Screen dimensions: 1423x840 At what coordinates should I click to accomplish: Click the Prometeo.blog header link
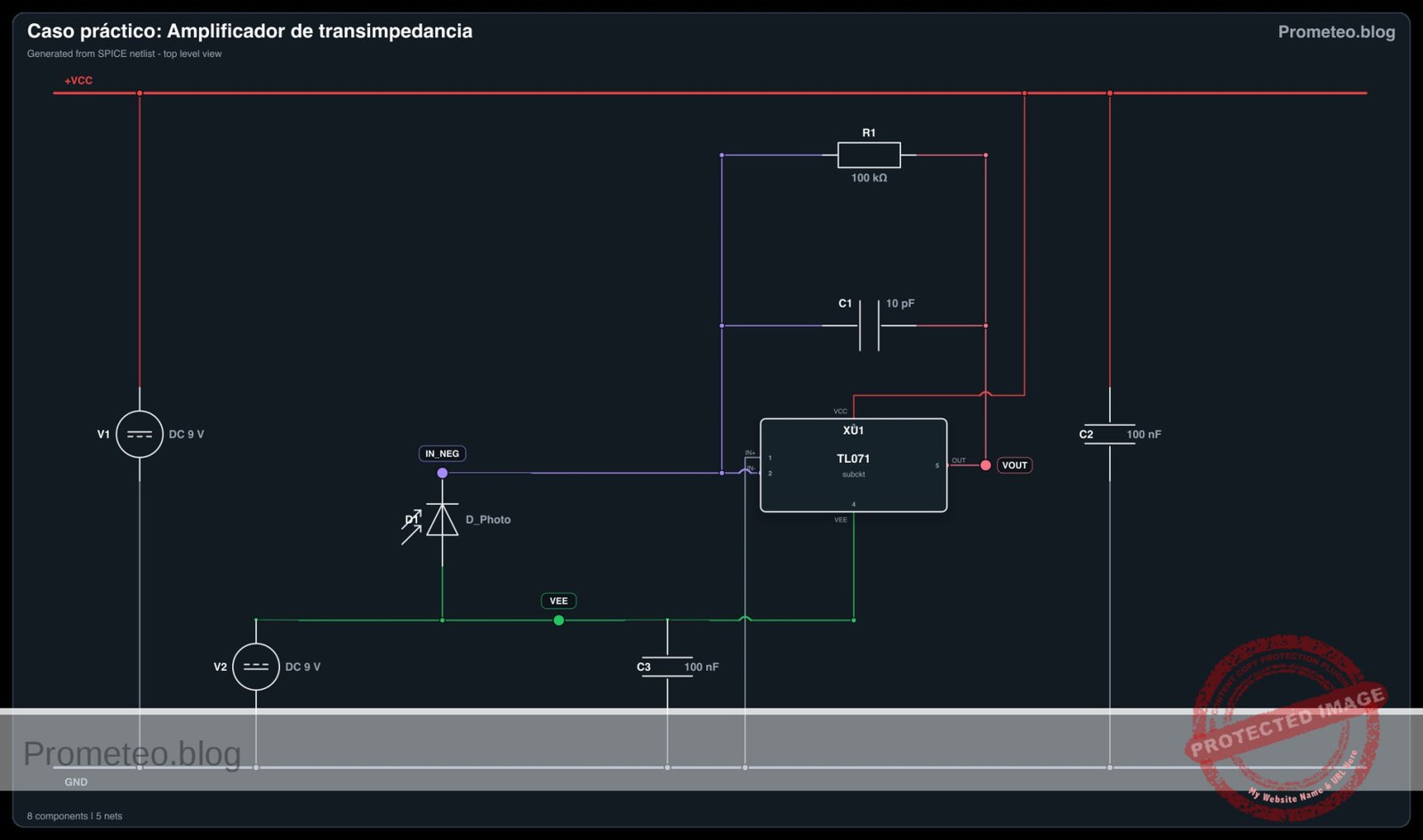[x=1337, y=32]
